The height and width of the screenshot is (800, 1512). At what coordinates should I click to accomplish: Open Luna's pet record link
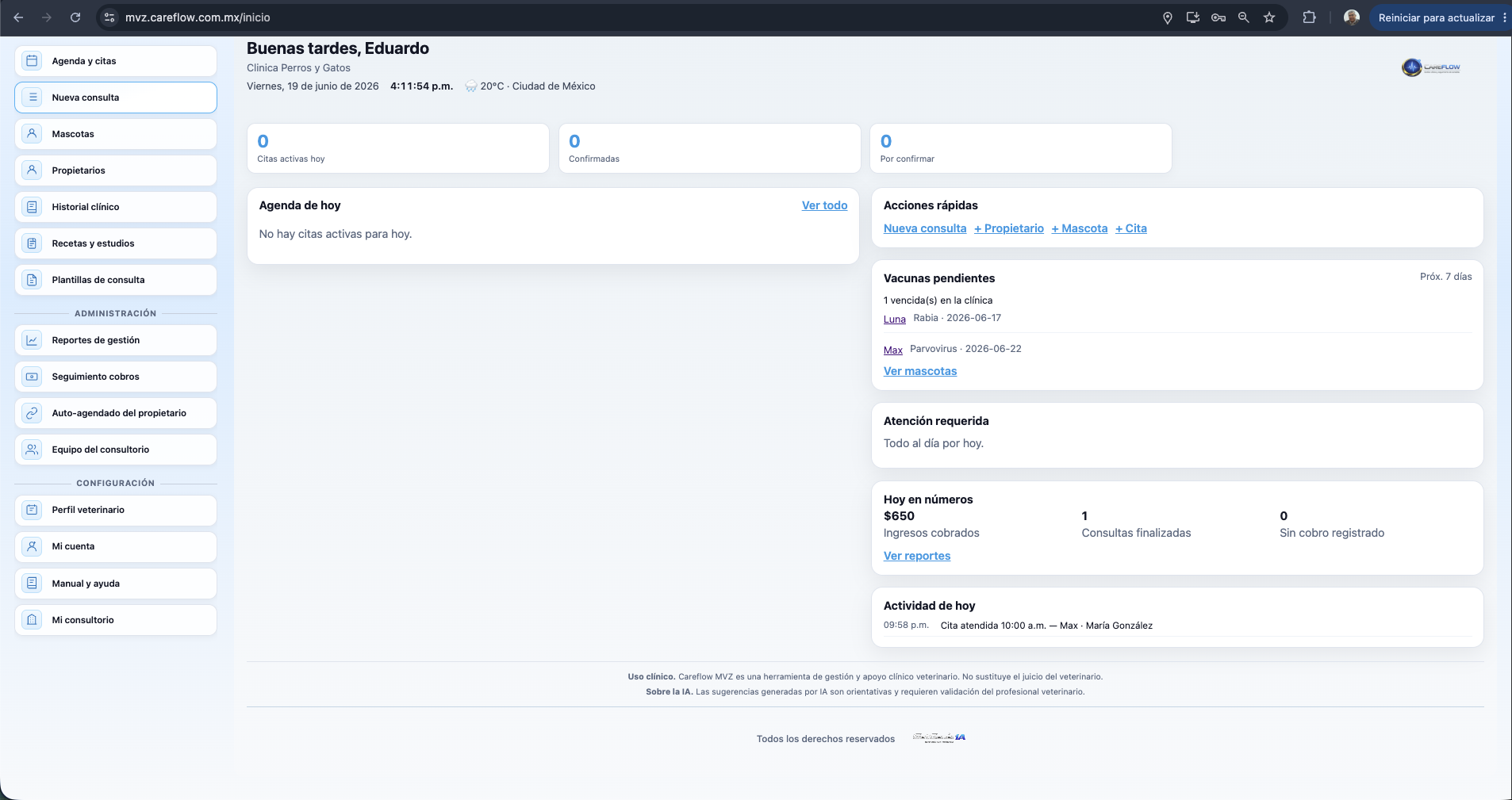(895, 319)
